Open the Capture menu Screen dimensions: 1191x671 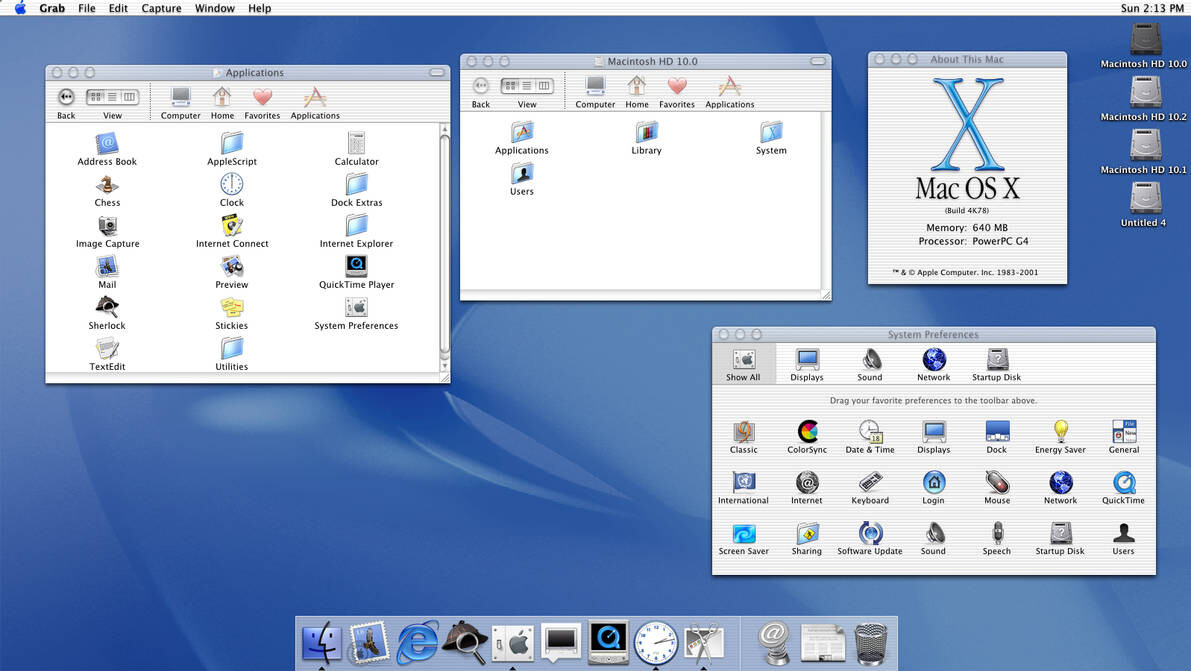[161, 8]
